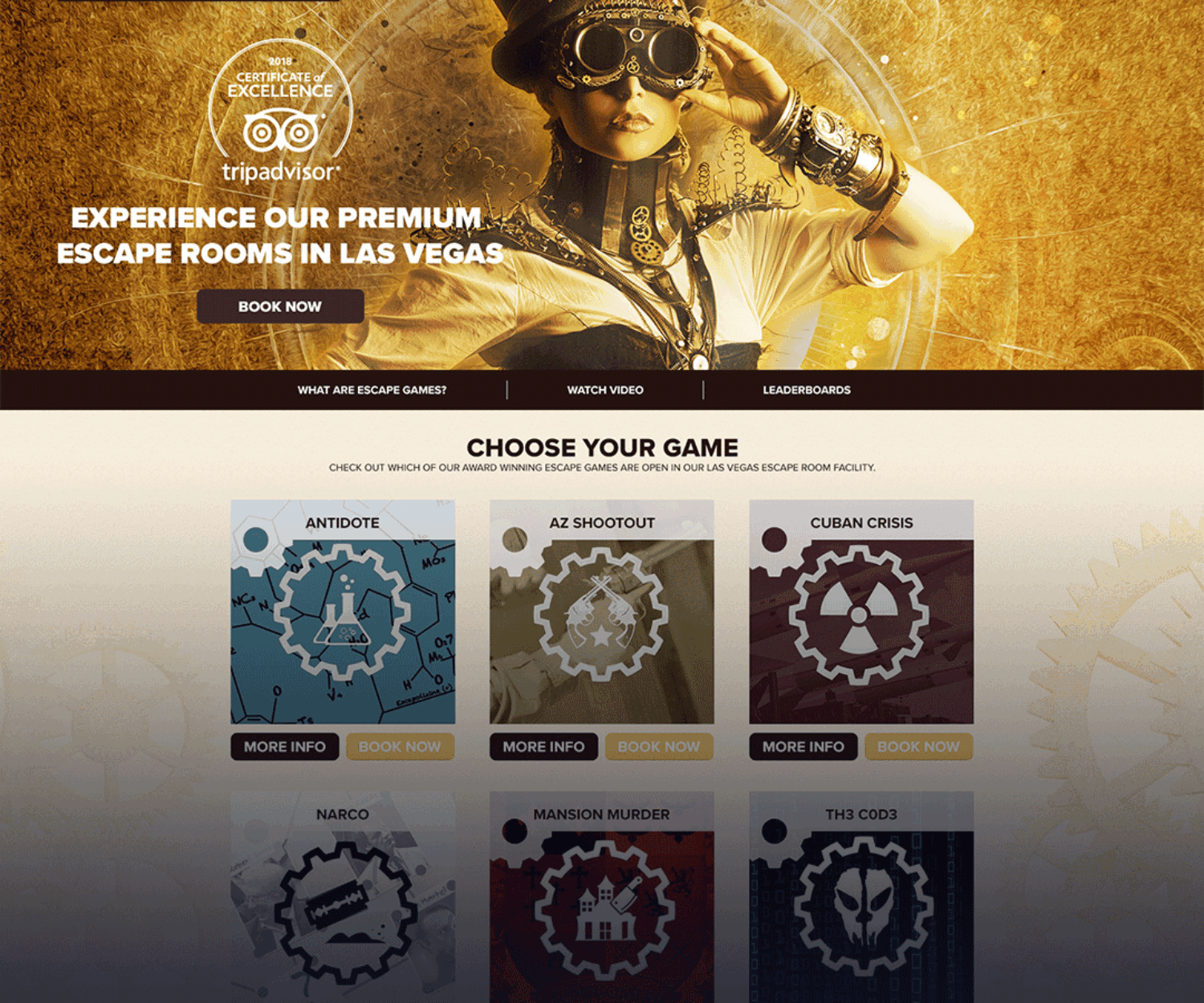Screen dimensions: 1204x1003
Task: Click the Cuban Crisis radiation symbol icon
Action: pos(859,615)
